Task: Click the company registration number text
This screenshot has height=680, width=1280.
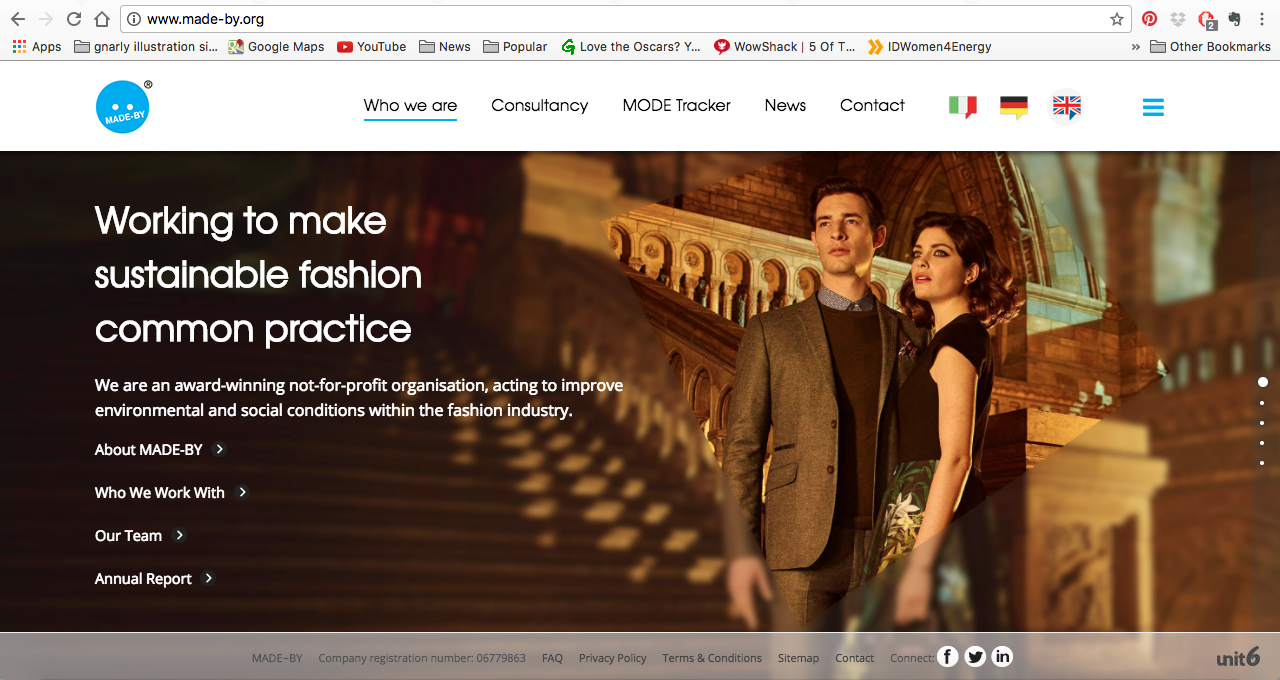Action: coord(422,658)
